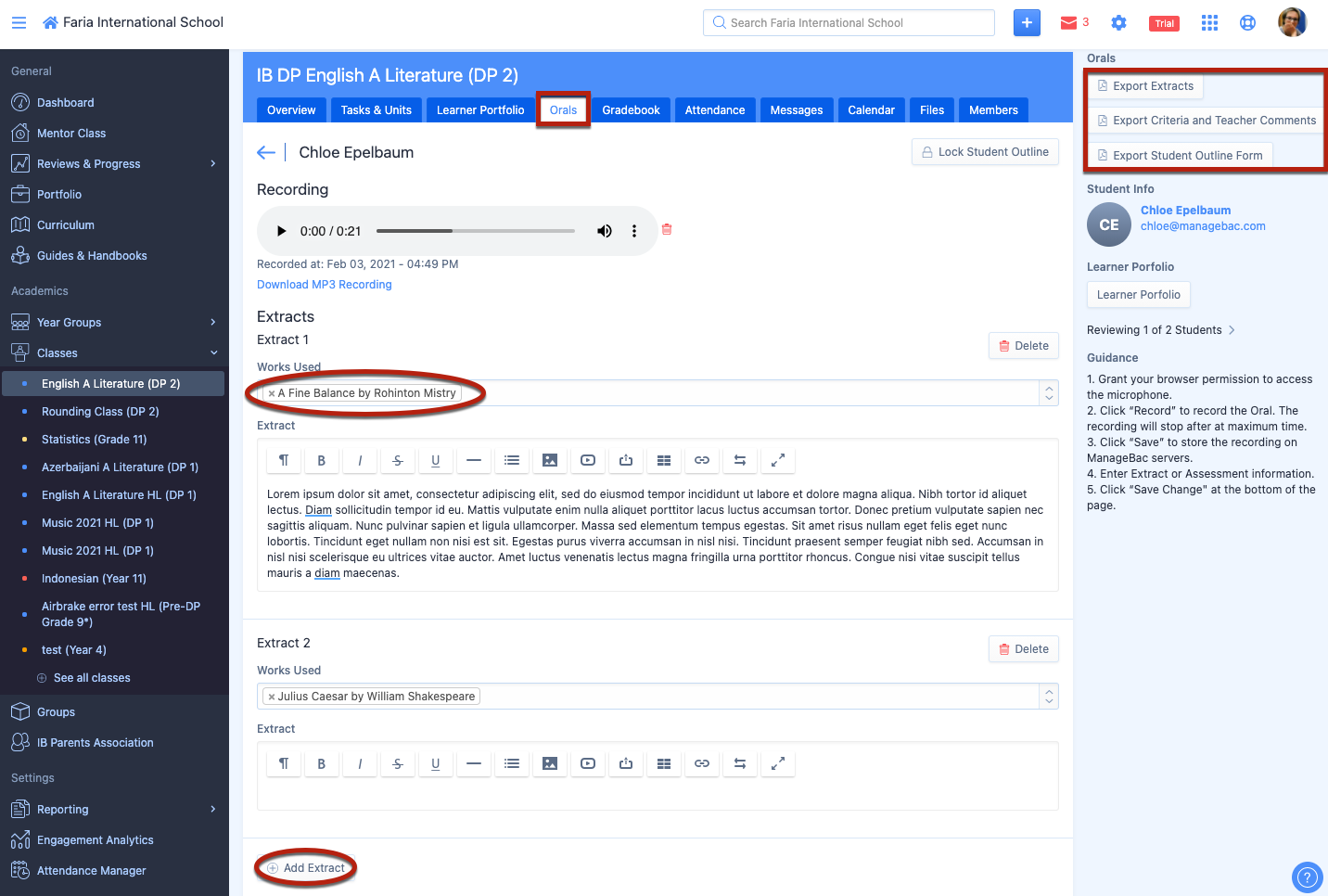Insert link in Extract 1 editor toolbar

coord(702,460)
